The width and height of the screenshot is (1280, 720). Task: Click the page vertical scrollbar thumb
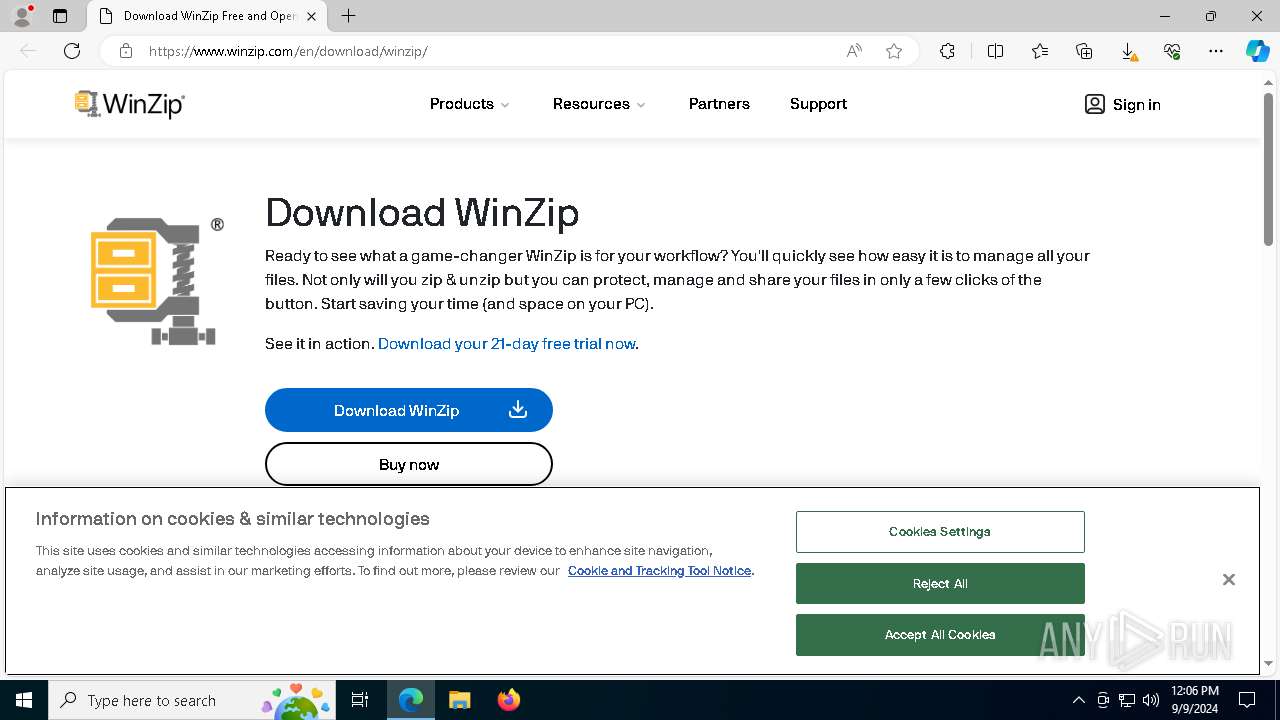point(1269,170)
